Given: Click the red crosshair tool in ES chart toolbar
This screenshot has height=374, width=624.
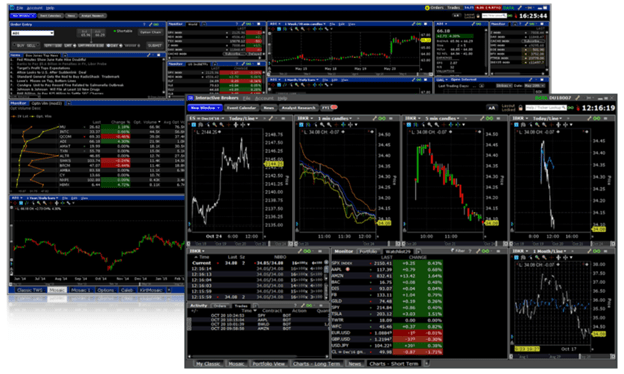Looking at the screenshot, I should [x=229, y=125].
